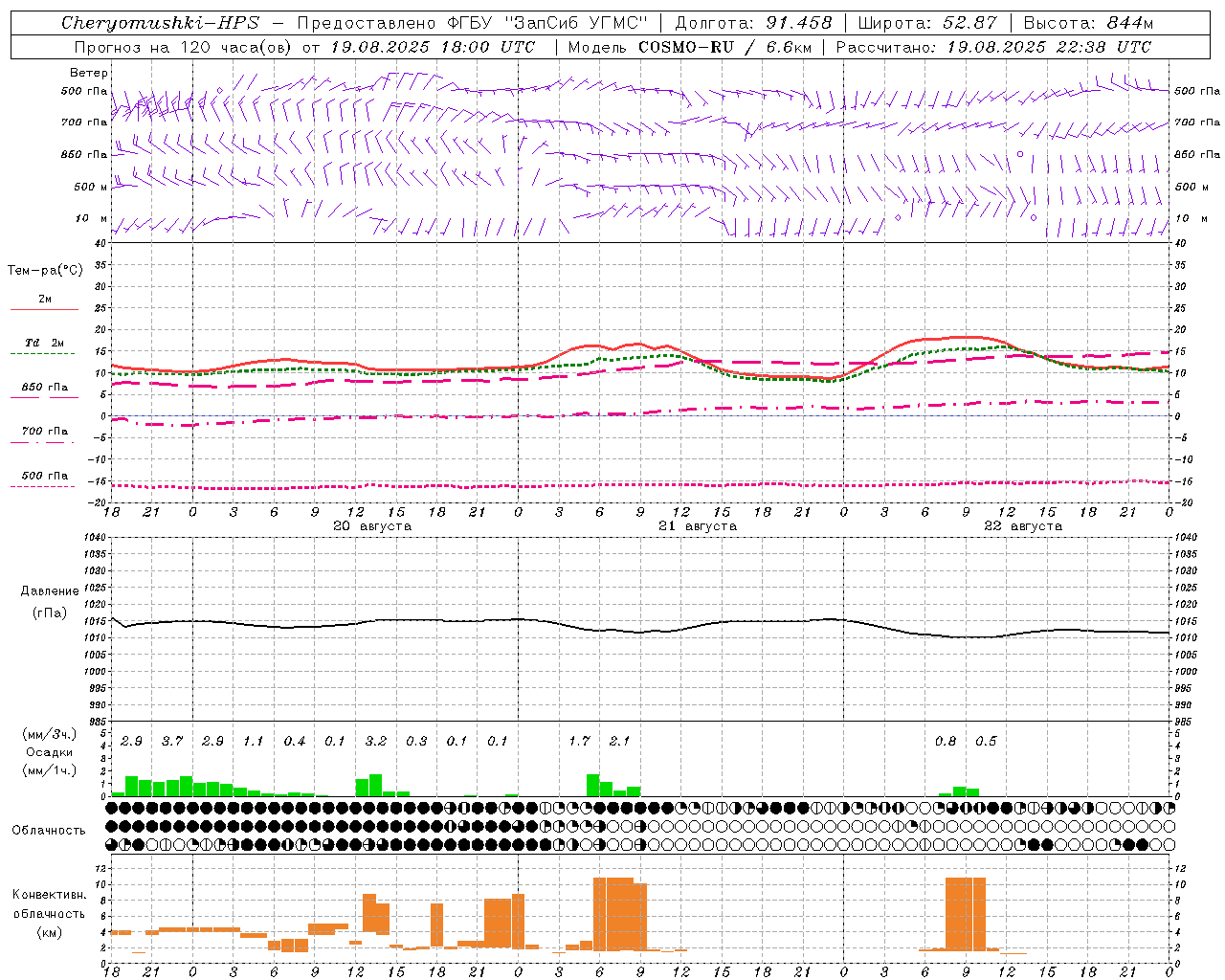Click the date label "21 августа"

click(698, 526)
